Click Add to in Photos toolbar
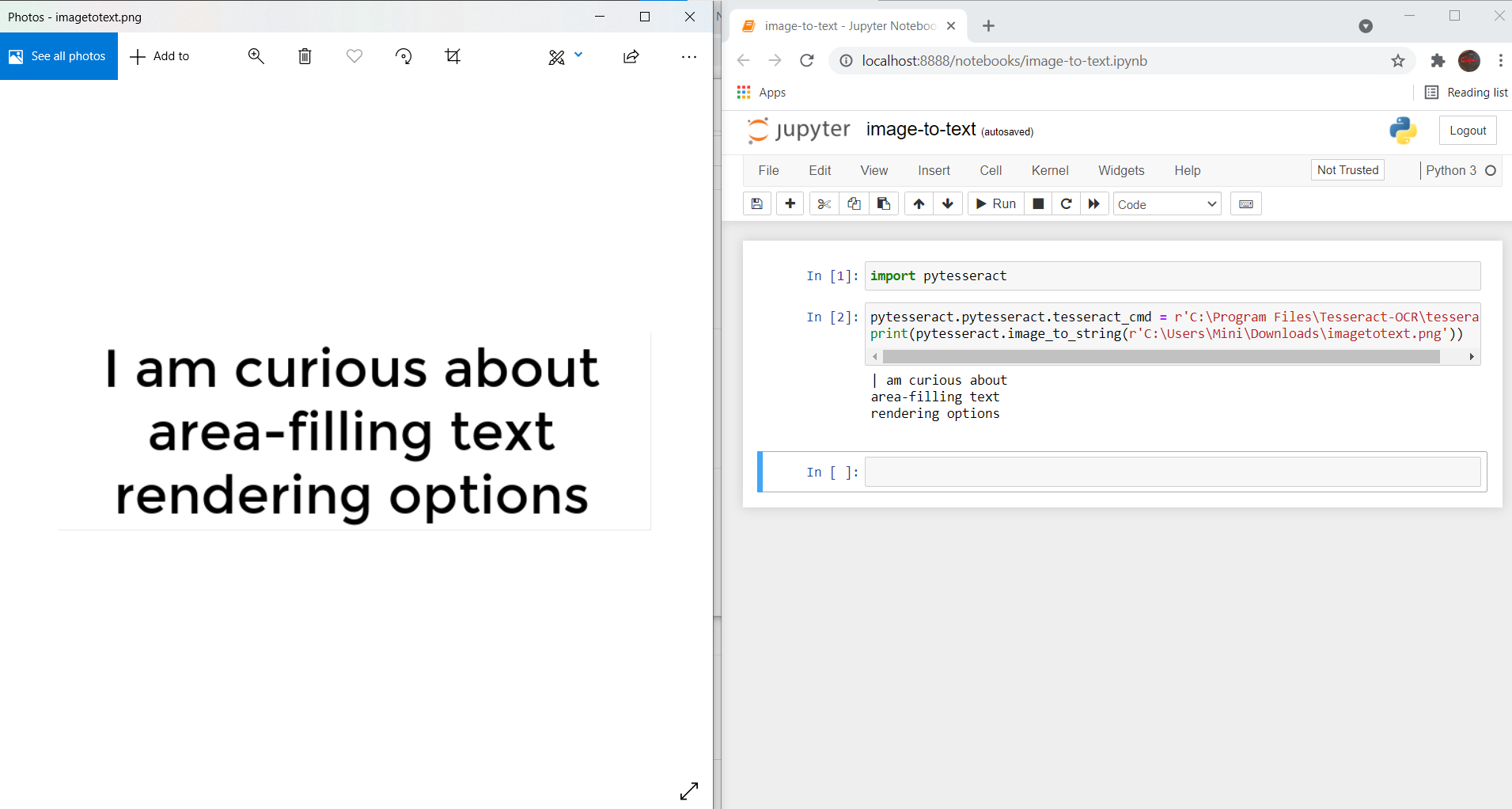Viewport: 1512px width, 809px height. click(160, 56)
